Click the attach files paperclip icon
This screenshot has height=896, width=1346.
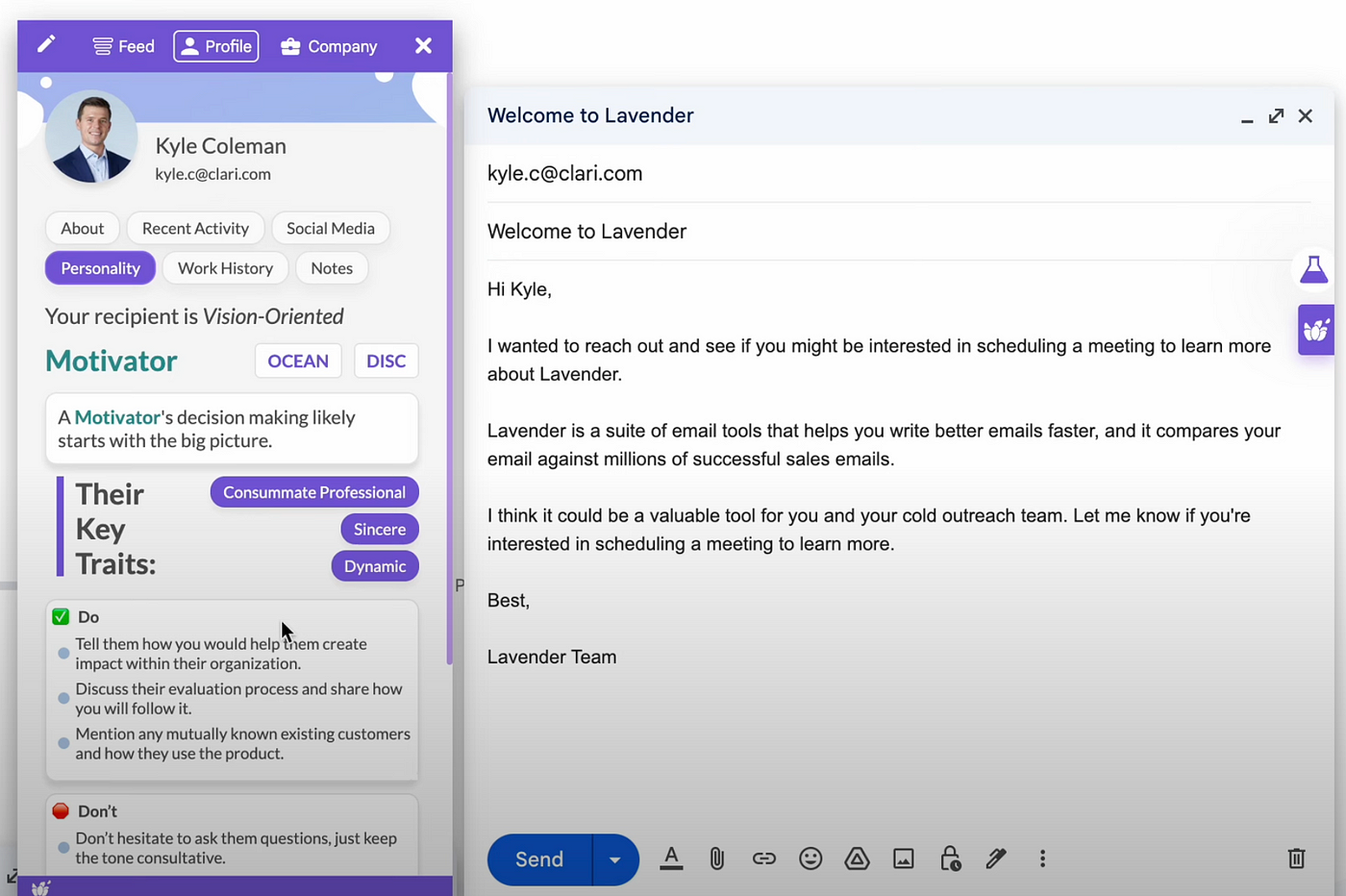(x=717, y=859)
